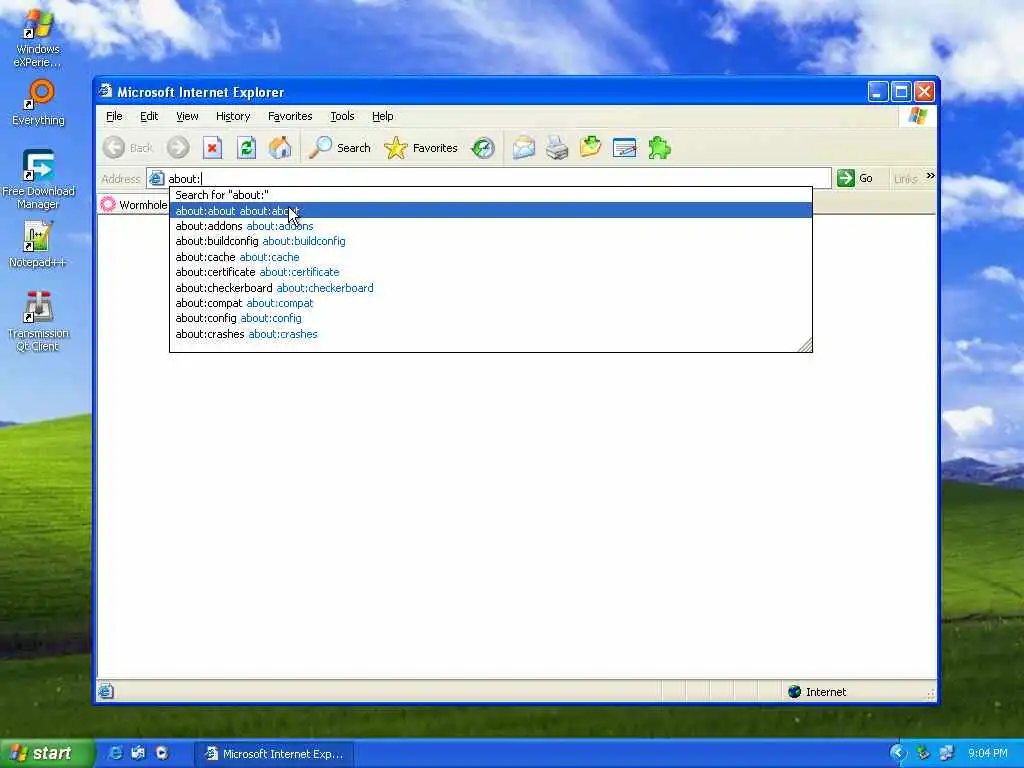The height and width of the screenshot is (768, 1024).
Task: Expand Links toolbar chevron
Action: [930, 176]
